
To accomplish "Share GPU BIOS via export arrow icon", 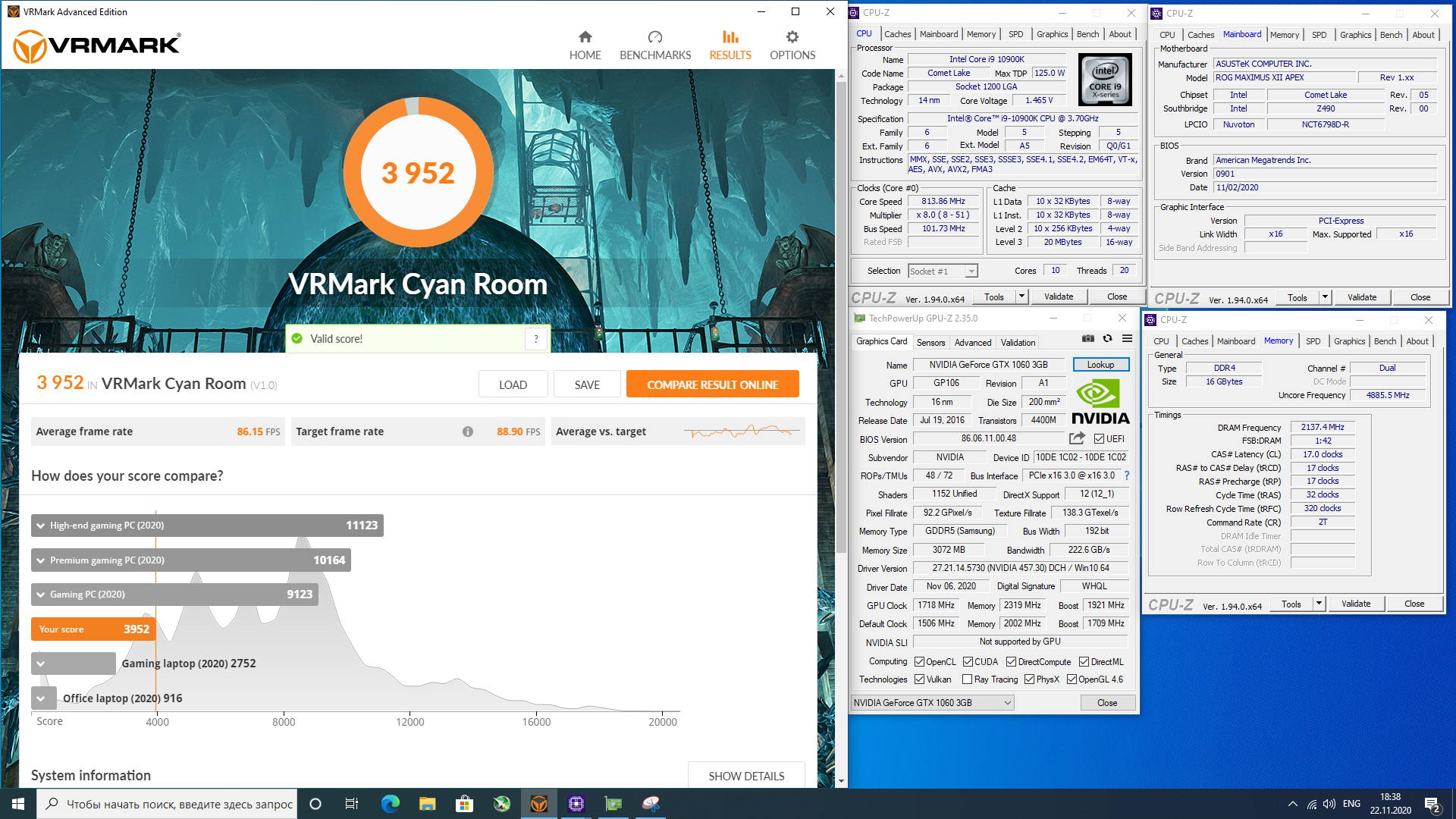I will pos(1077,438).
